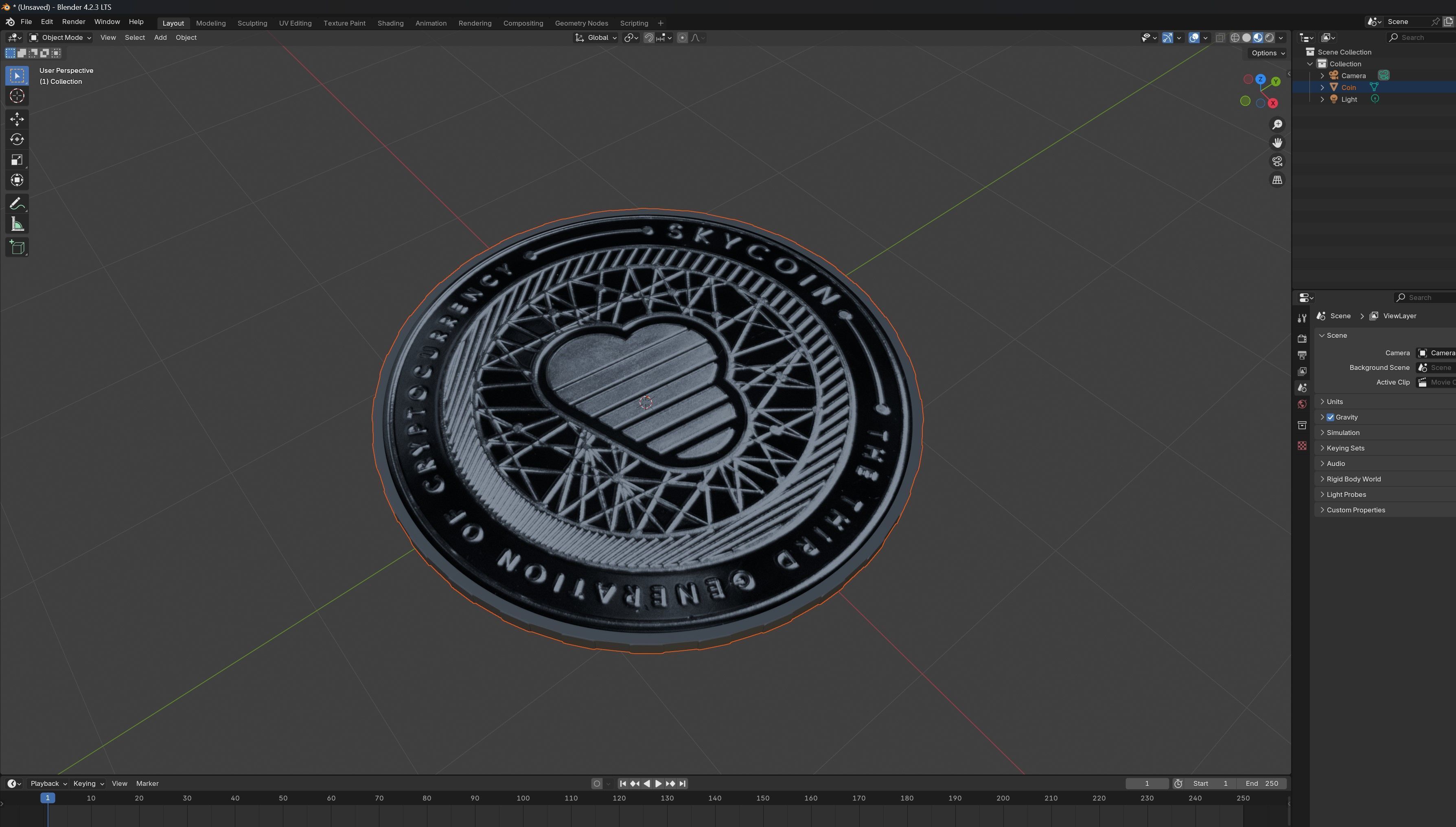Click the play animation button
The width and height of the screenshot is (1456, 827).
[x=659, y=783]
